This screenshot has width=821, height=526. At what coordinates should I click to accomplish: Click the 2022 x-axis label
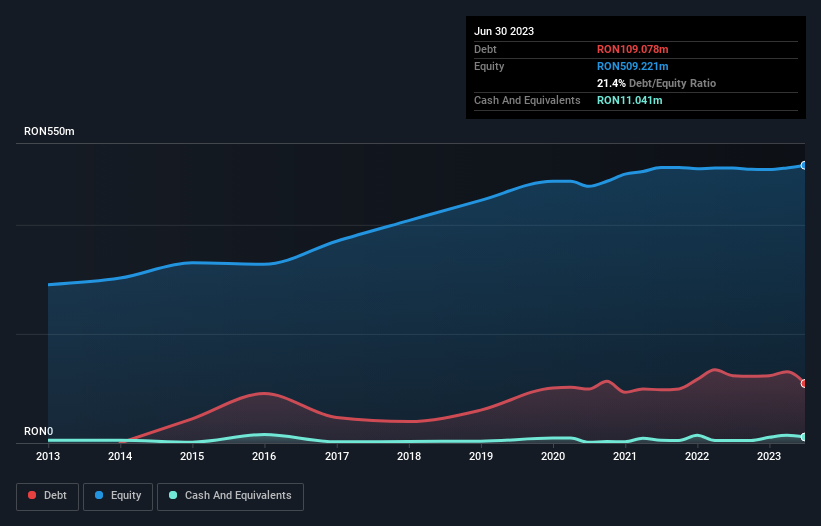(x=697, y=456)
